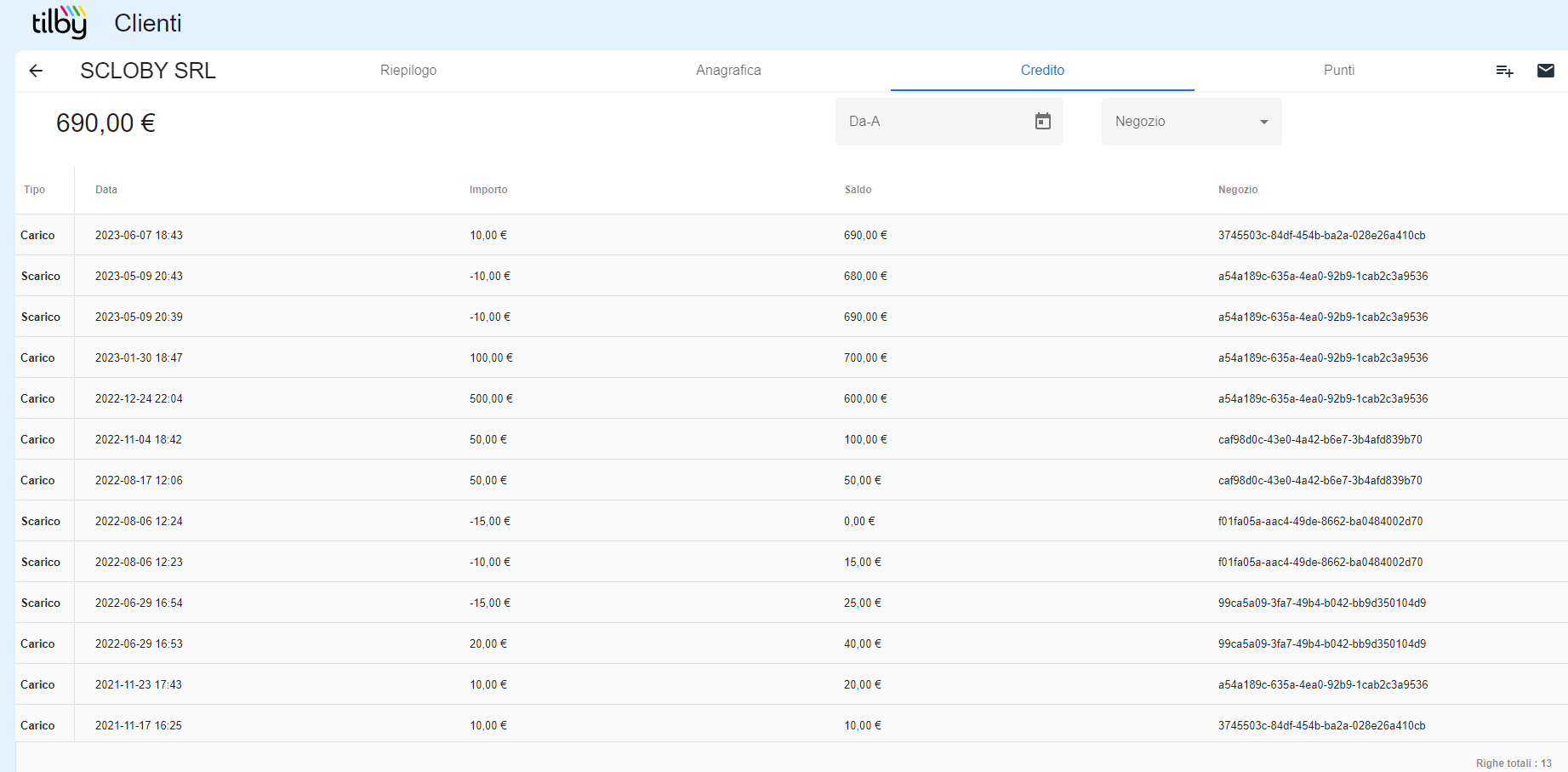Select the date 2022-08-06 12:23
This screenshot has width=1568, height=772.
coord(139,563)
